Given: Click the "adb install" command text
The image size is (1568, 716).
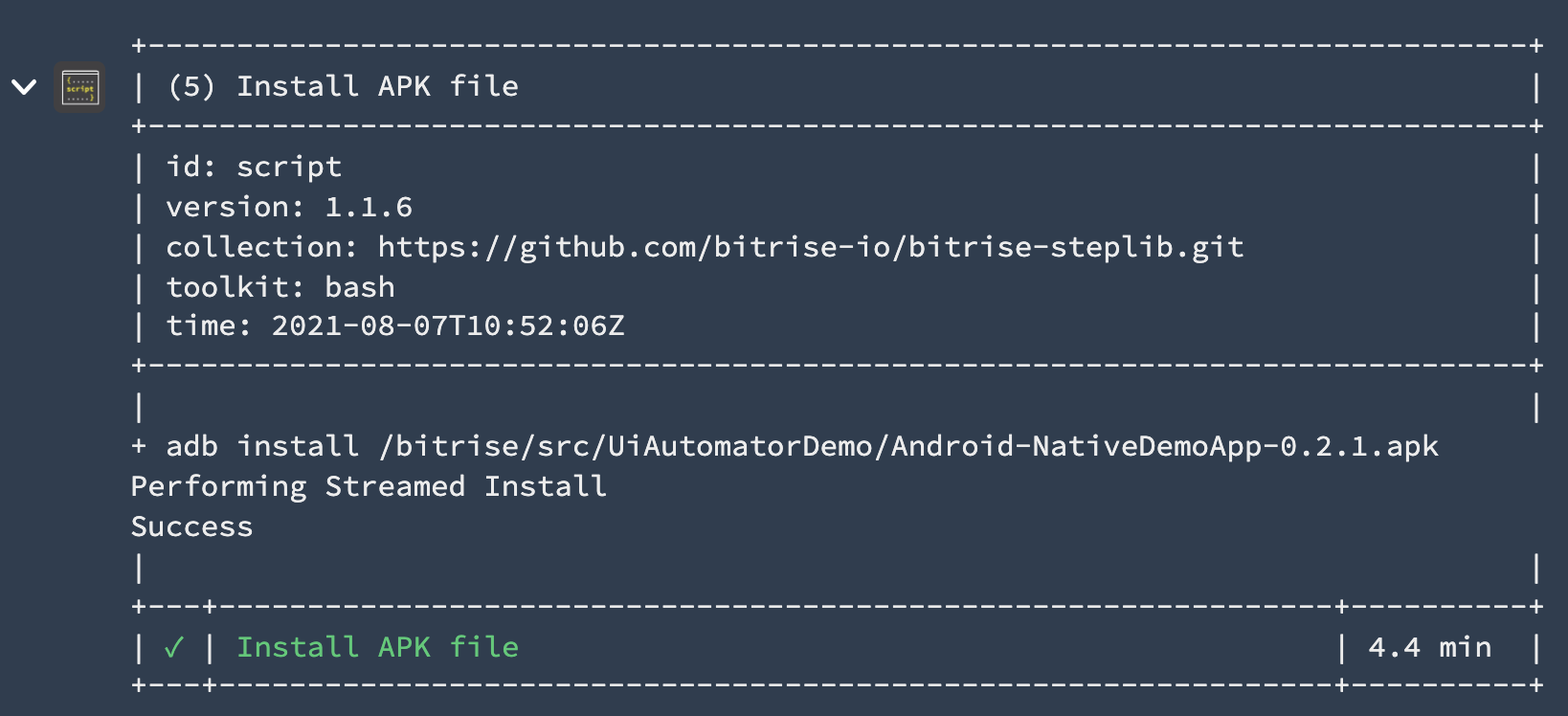Looking at the screenshot, I should point(262,446).
